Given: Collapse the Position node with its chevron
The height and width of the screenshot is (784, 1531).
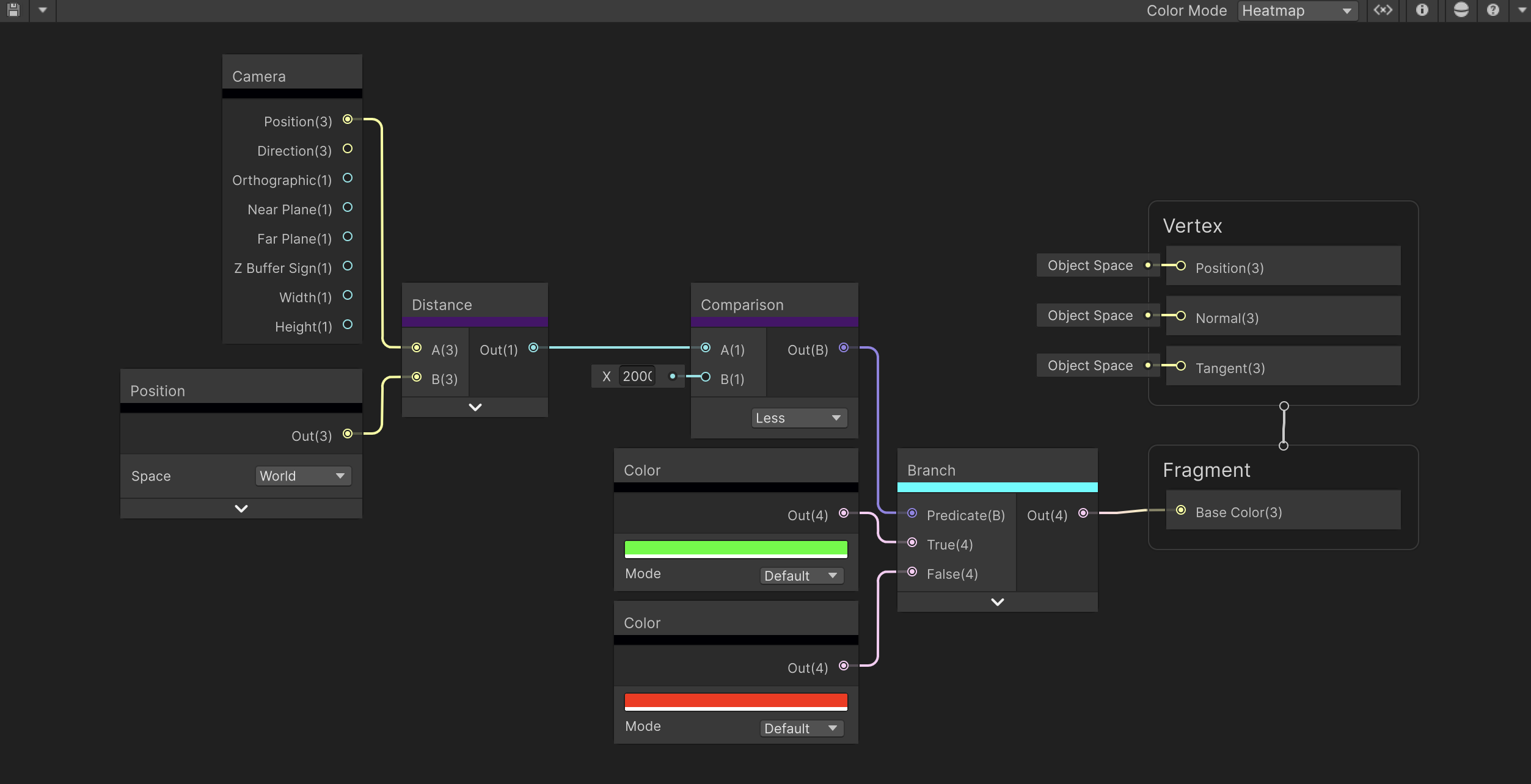Looking at the screenshot, I should click(241, 509).
